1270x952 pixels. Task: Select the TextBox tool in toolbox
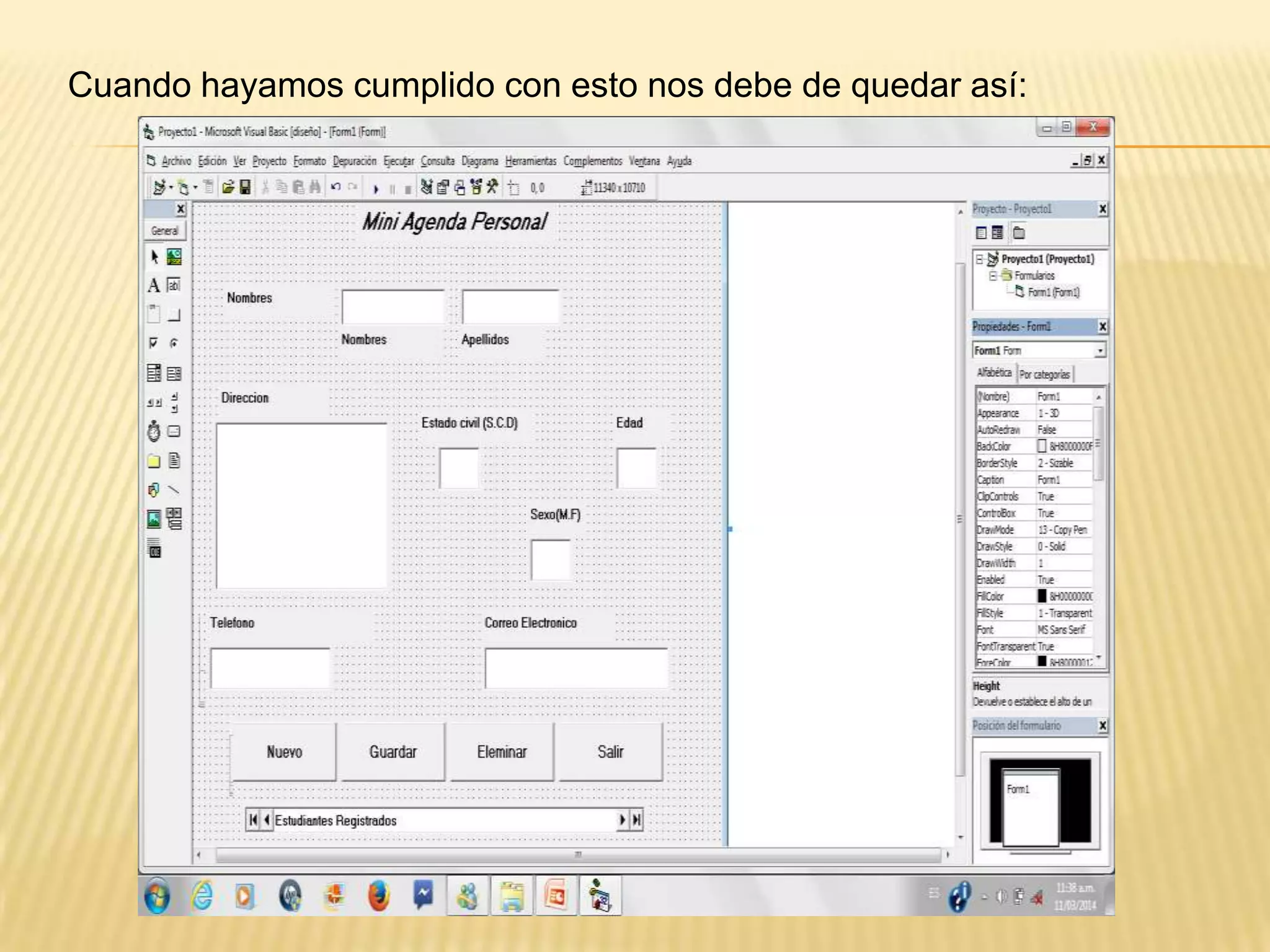174,286
